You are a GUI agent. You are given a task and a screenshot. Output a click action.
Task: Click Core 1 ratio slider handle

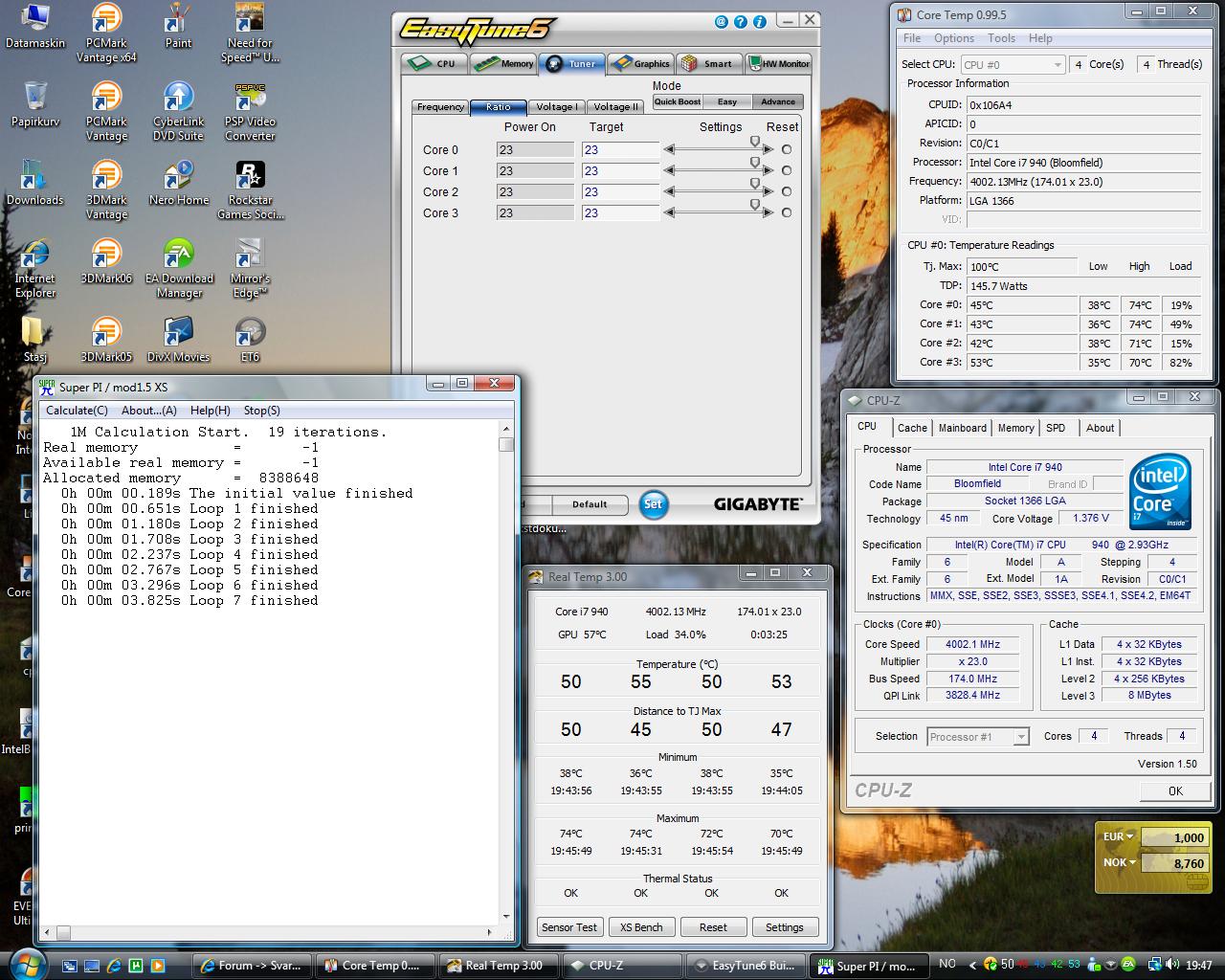coord(755,163)
